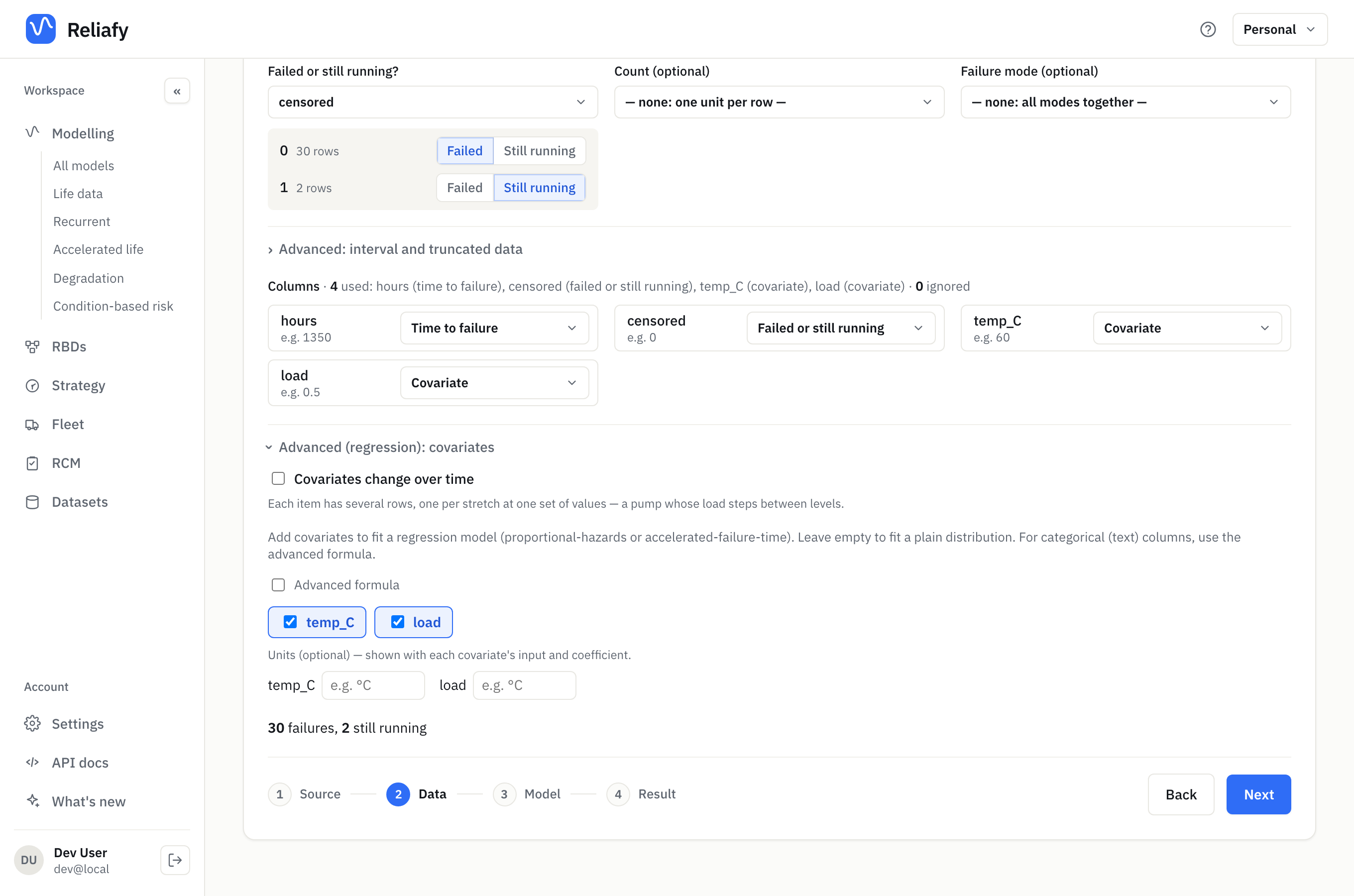Click the sign out icon
The width and height of the screenshot is (1354, 896).
(175, 860)
